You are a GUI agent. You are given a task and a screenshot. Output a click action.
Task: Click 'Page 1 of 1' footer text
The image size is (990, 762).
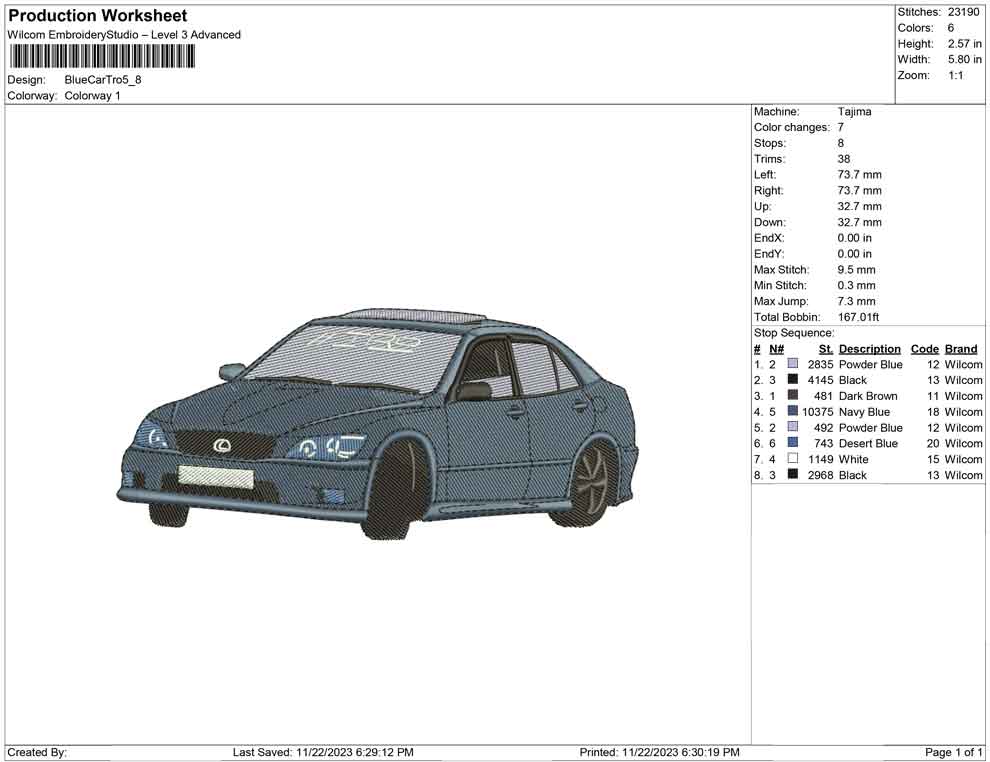point(953,752)
